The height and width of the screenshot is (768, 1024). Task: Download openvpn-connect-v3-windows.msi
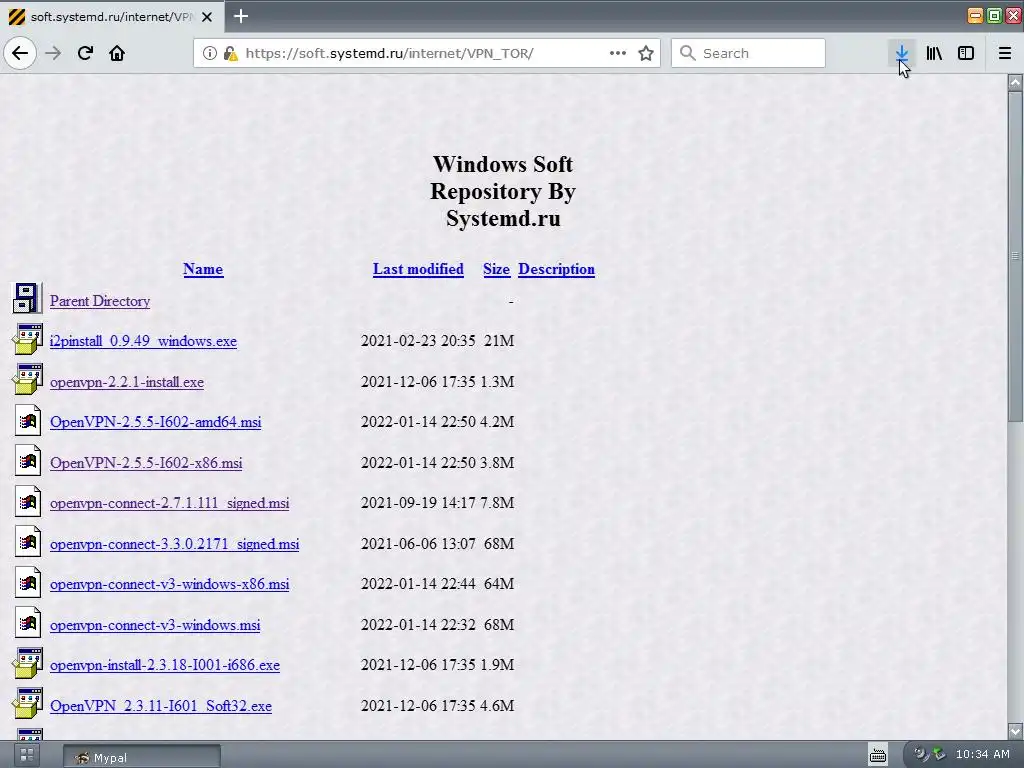[155, 625]
